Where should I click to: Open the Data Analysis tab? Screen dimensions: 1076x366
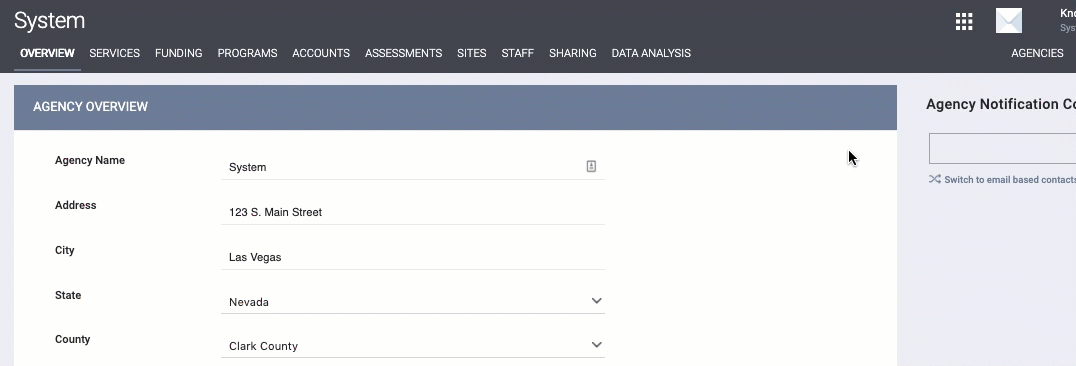point(651,53)
